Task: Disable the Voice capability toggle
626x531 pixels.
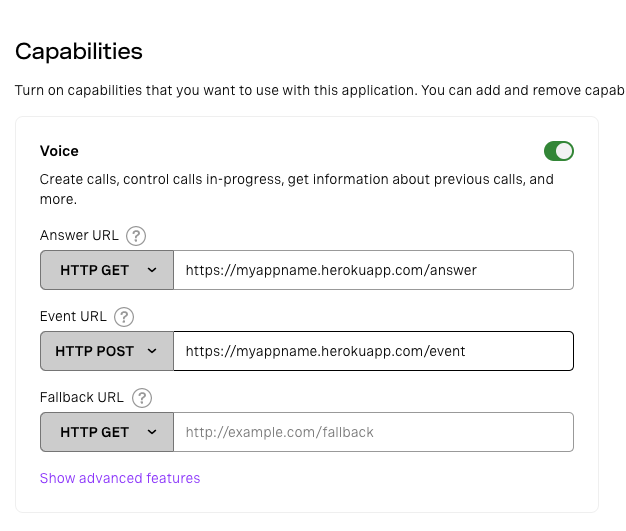Action: (x=559, y=151)
